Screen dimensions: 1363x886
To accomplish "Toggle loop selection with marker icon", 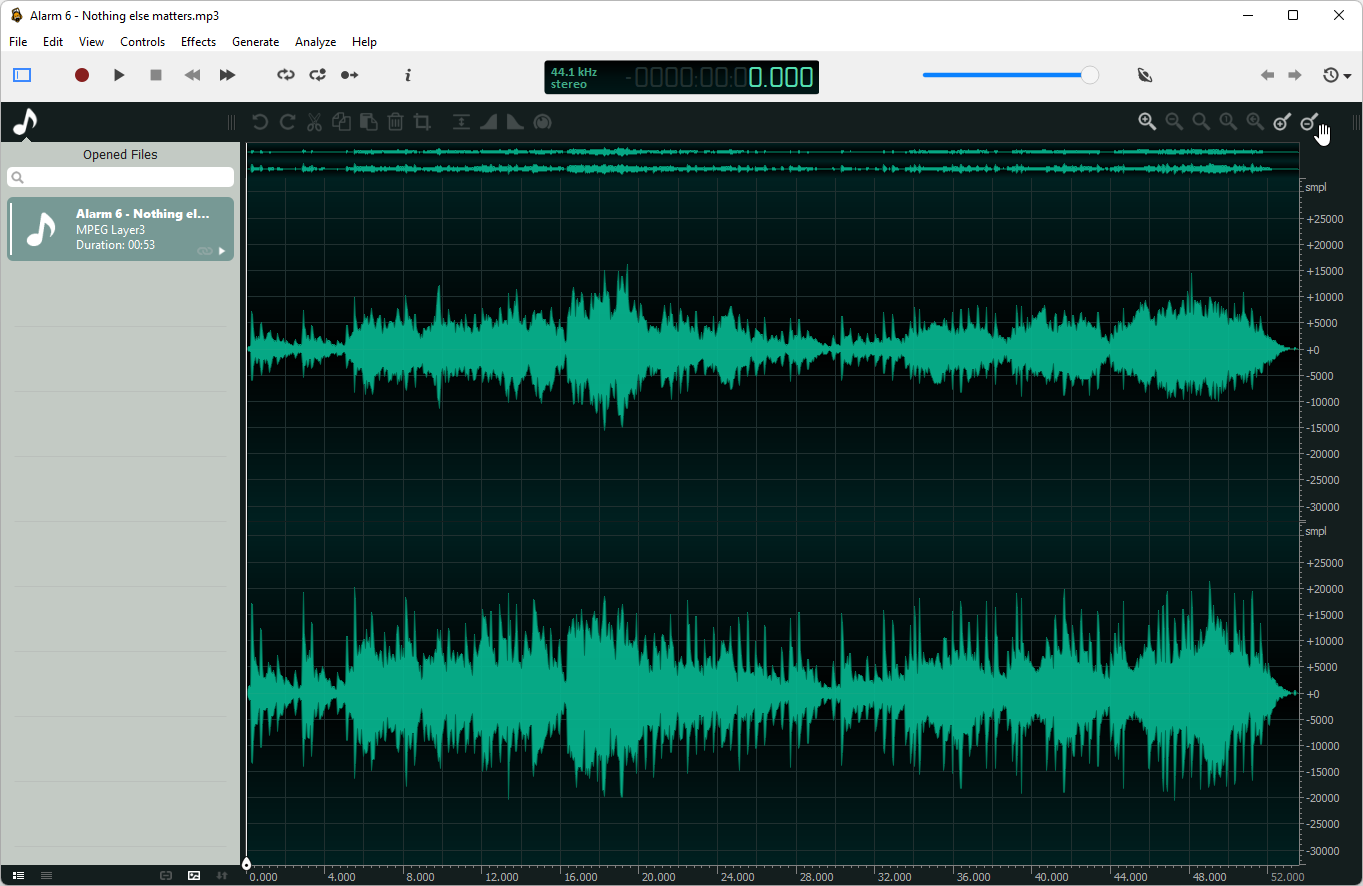I will tap(317, 75).
